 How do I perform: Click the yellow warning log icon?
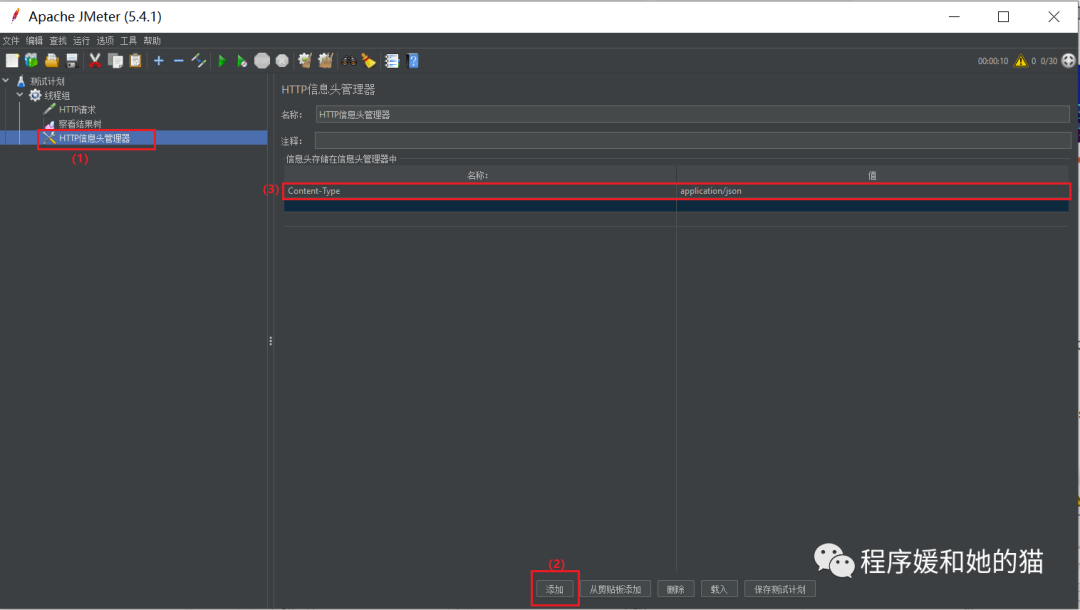(x=1020, y=61)
